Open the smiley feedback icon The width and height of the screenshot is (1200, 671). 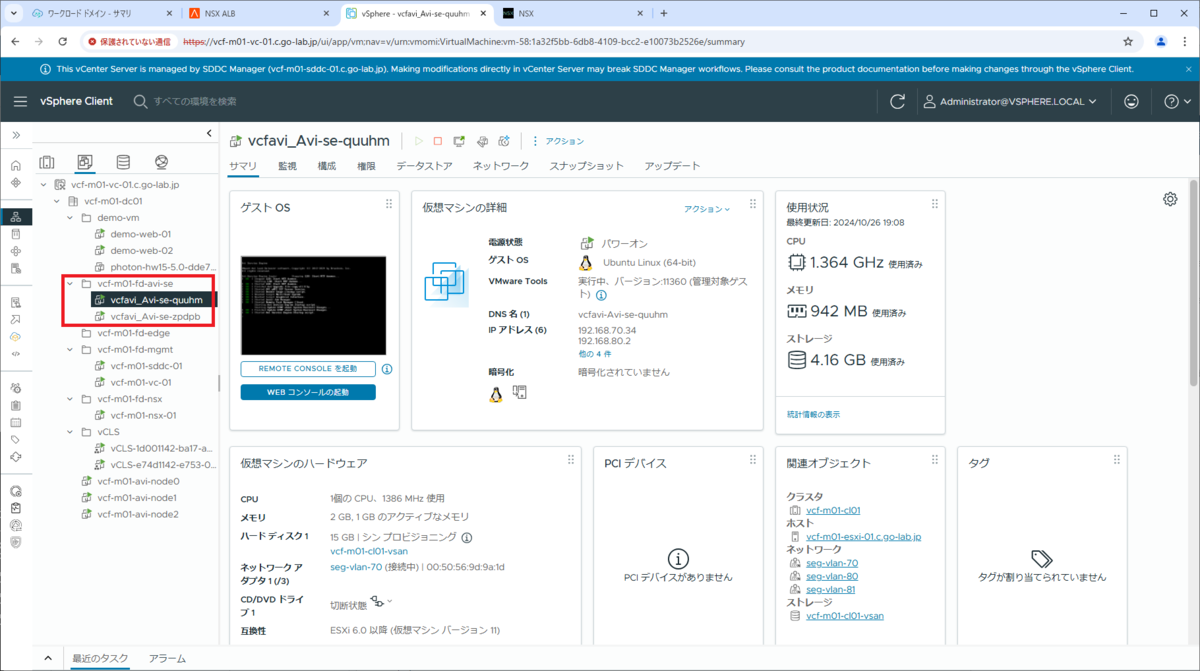(x=1131, y=102)
